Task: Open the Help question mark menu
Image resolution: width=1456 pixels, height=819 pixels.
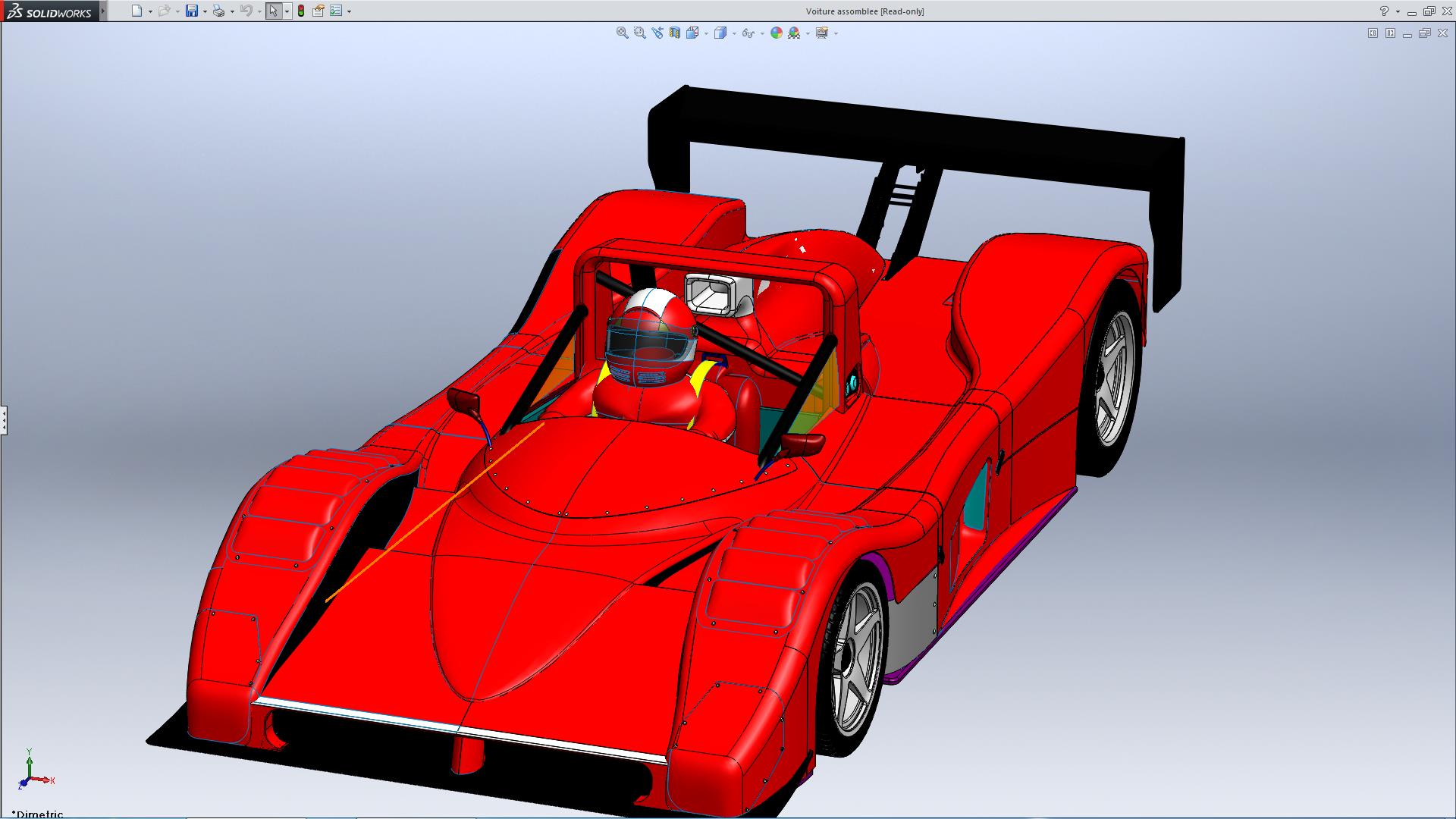Action: coord(1384,11)
